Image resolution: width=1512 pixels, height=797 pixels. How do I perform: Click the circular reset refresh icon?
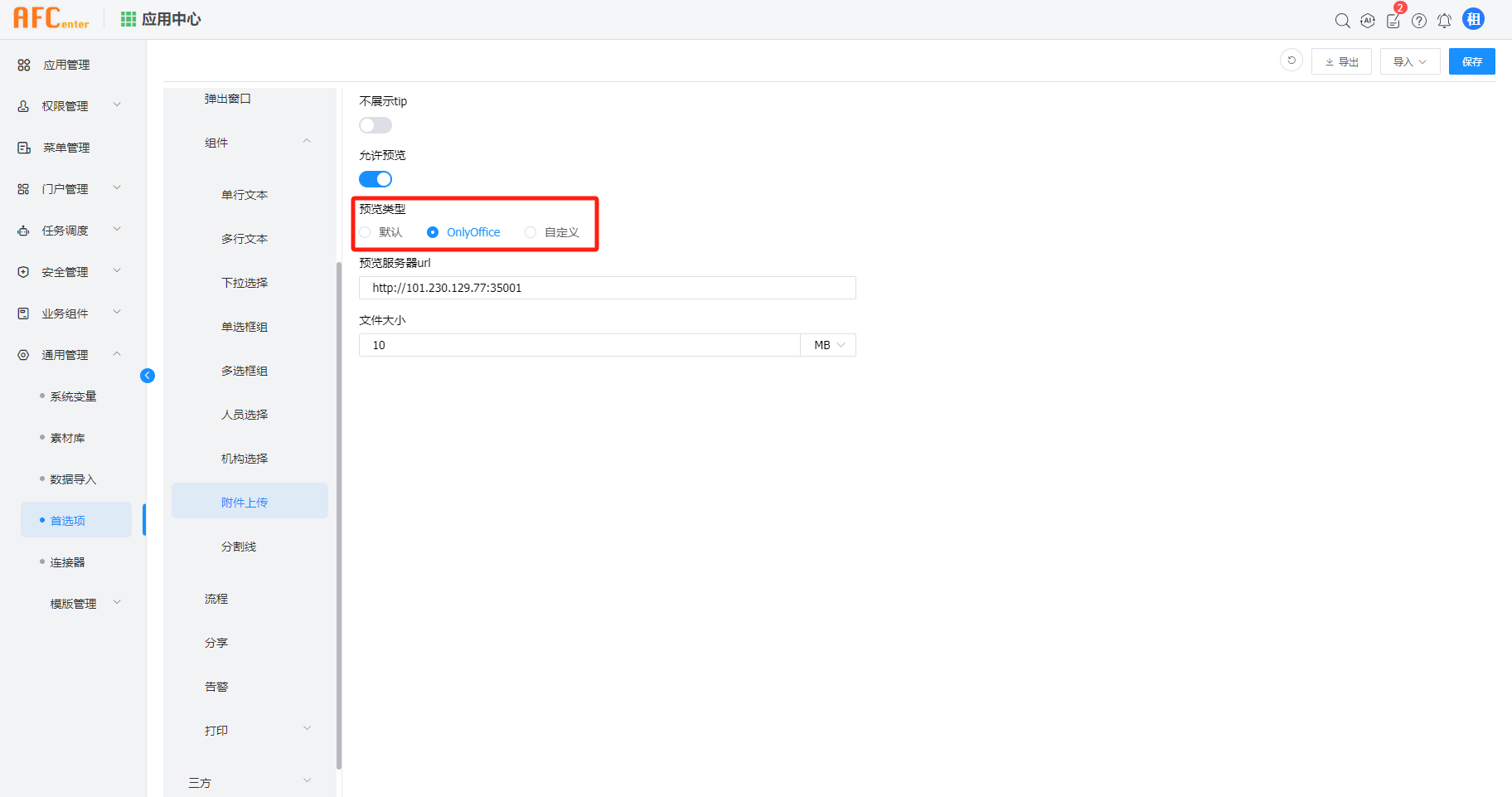[1291, 61]
